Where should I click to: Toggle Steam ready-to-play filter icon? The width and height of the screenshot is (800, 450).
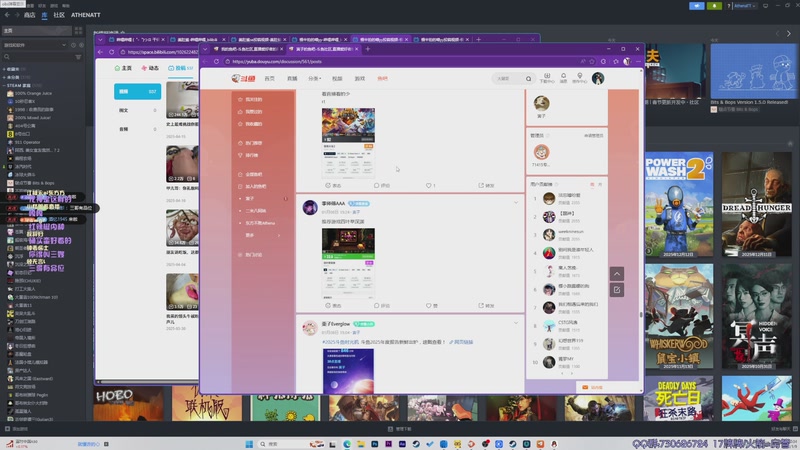[81, 45]
